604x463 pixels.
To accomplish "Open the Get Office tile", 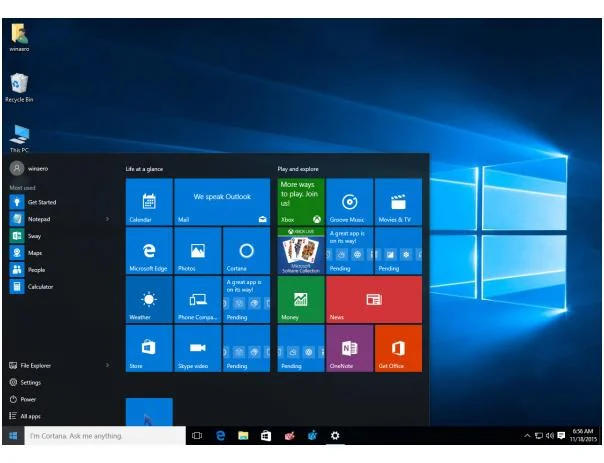I will [398, 348].
